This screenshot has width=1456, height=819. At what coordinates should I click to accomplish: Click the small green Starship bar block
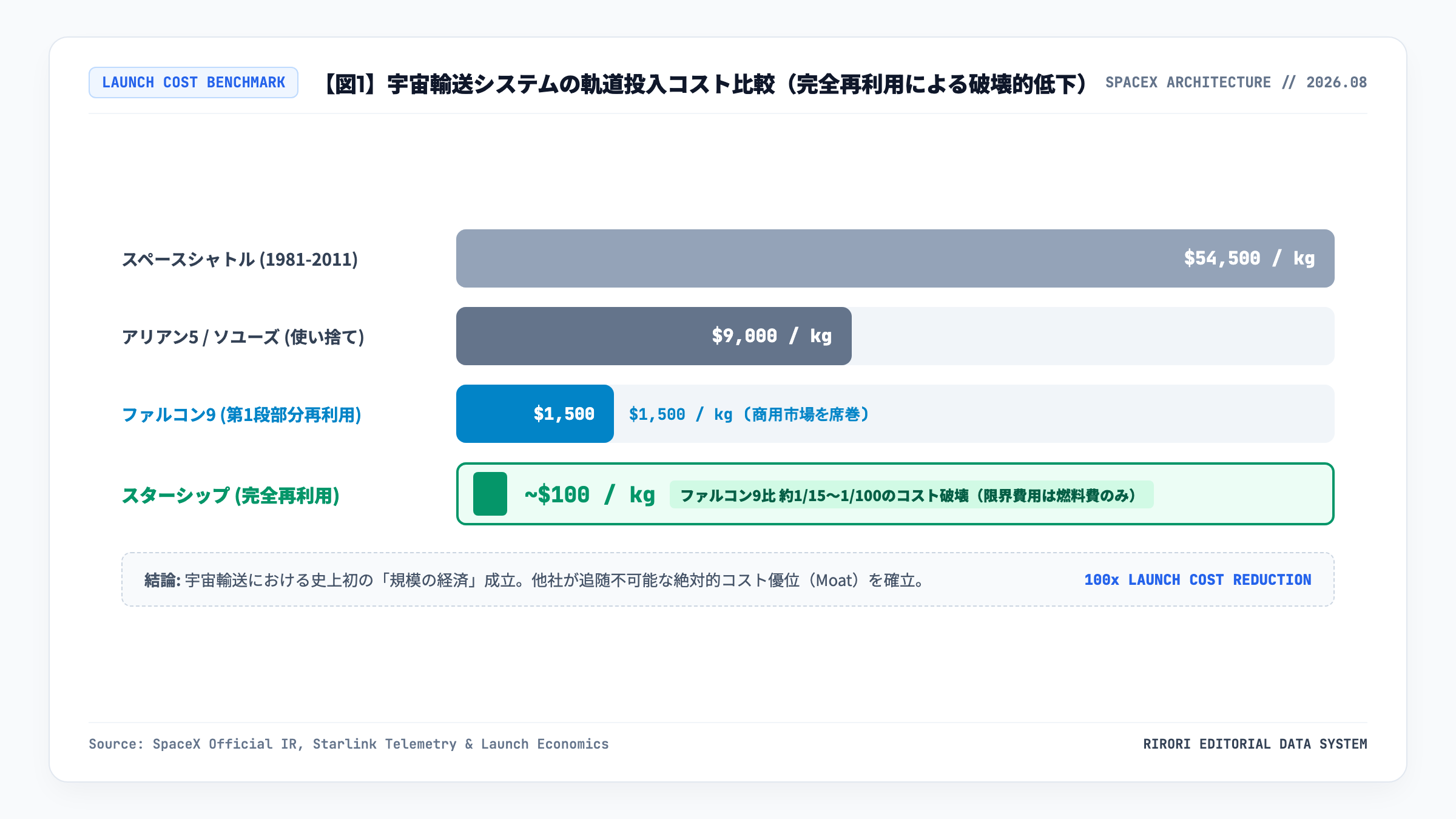tap(490, 494)
